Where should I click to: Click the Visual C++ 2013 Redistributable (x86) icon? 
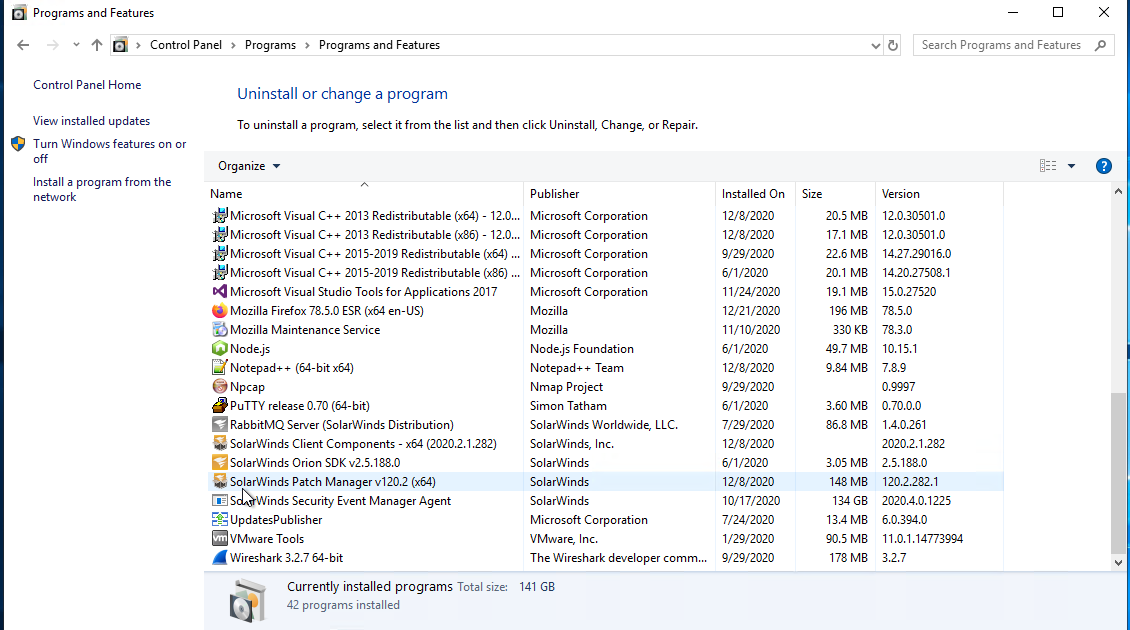coord(220,235)
